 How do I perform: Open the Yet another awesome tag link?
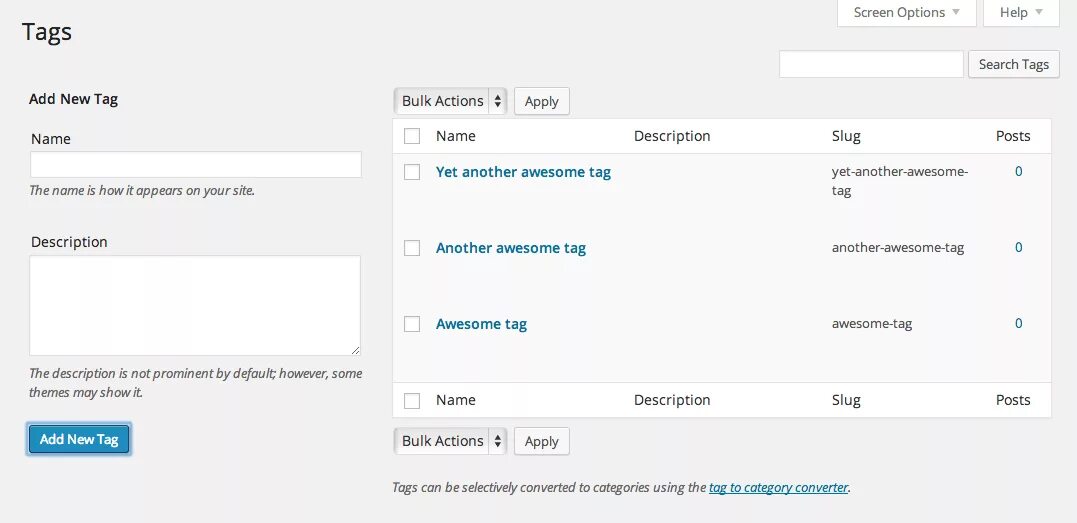[x=523, y=172]
